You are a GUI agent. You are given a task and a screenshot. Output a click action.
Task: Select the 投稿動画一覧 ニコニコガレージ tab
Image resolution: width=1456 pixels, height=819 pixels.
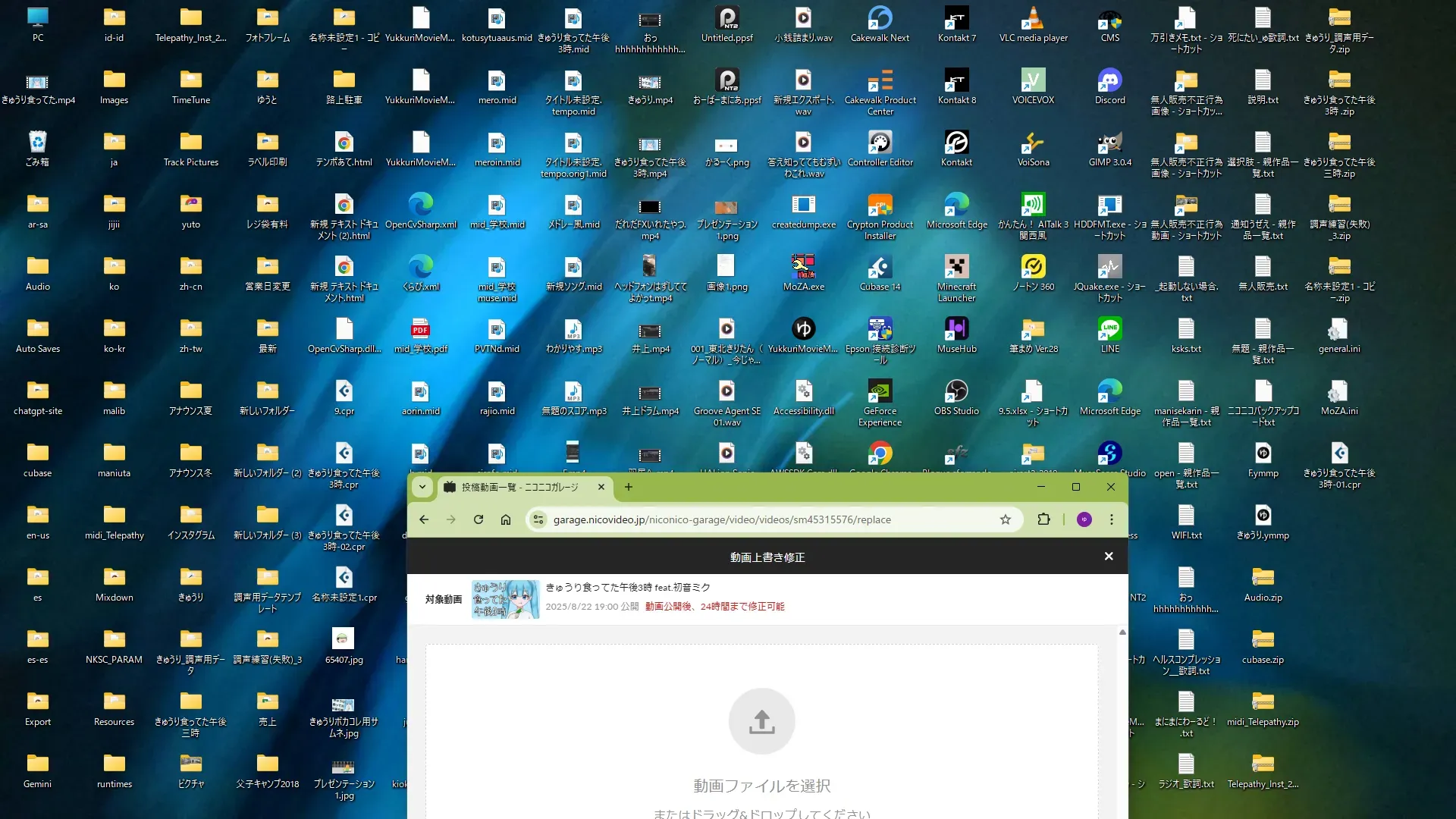coord(519,487)
